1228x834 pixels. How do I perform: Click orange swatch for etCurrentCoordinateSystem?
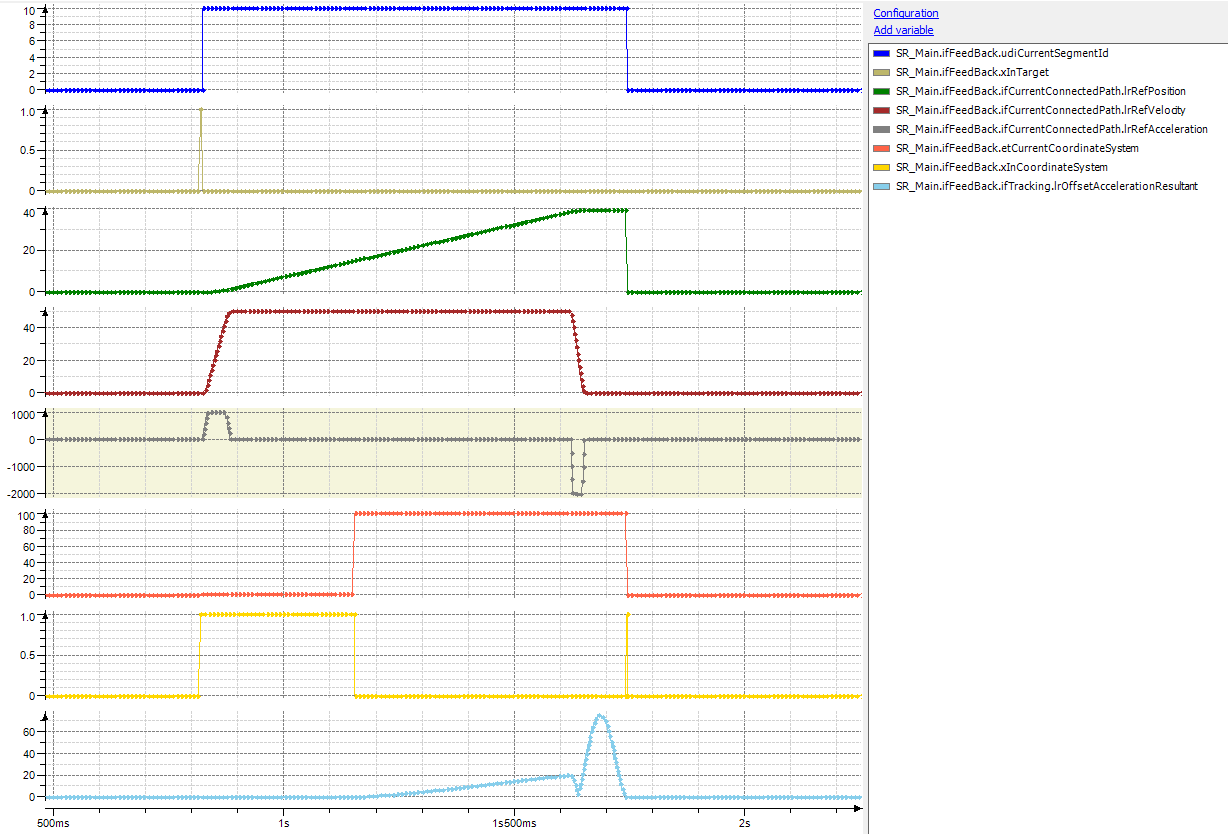(881, 148)
